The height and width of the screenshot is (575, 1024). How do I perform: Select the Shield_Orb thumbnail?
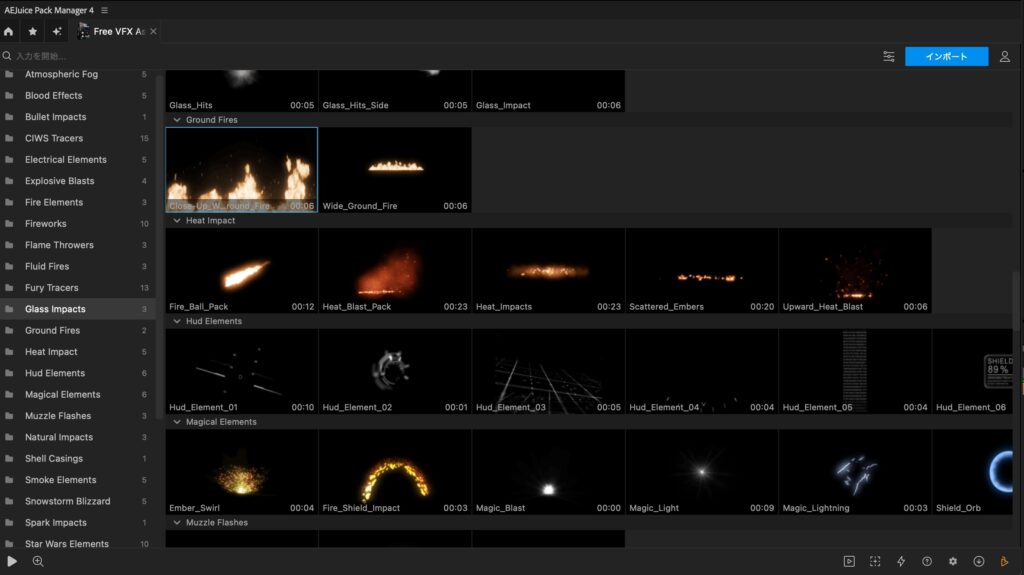pos(972,472)
